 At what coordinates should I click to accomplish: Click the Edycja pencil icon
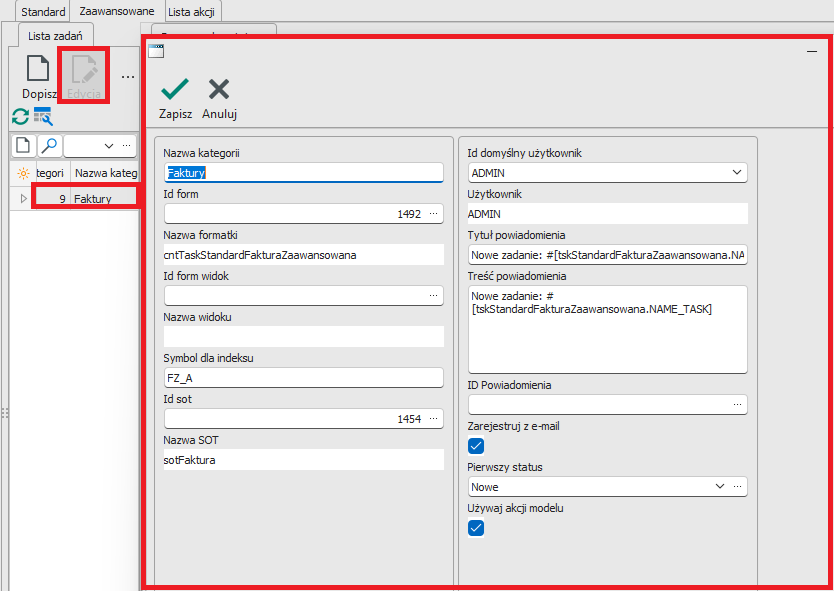(84, 69)
